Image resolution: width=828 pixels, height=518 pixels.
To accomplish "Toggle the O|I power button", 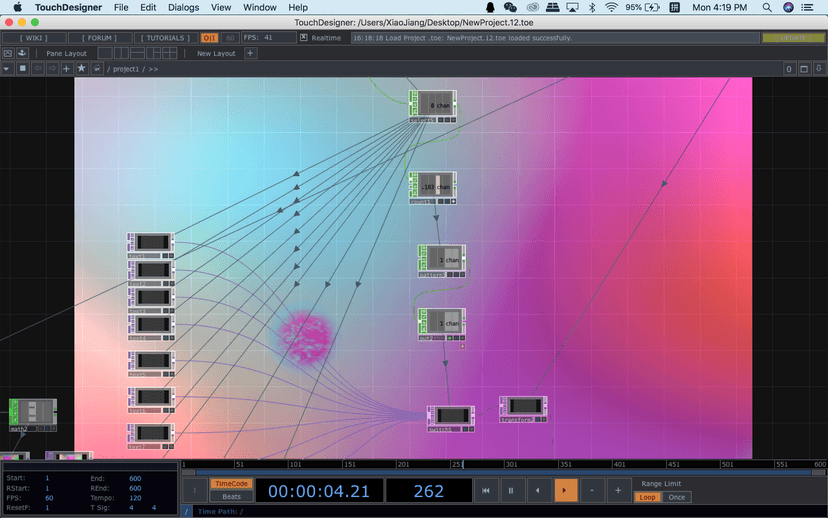I will [x=209, y=38].
